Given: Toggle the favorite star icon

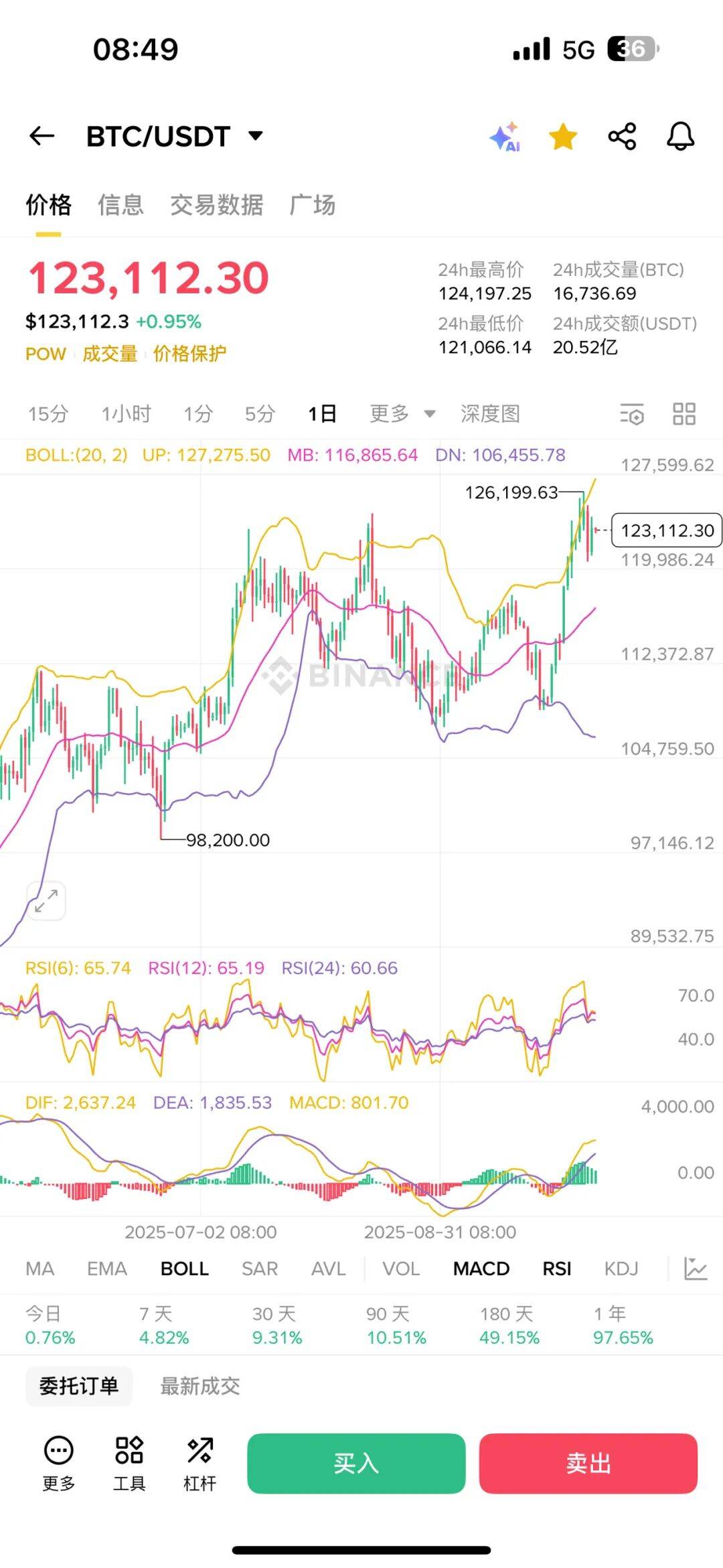Looking at the screenshot, I should (x=563, y=137).
